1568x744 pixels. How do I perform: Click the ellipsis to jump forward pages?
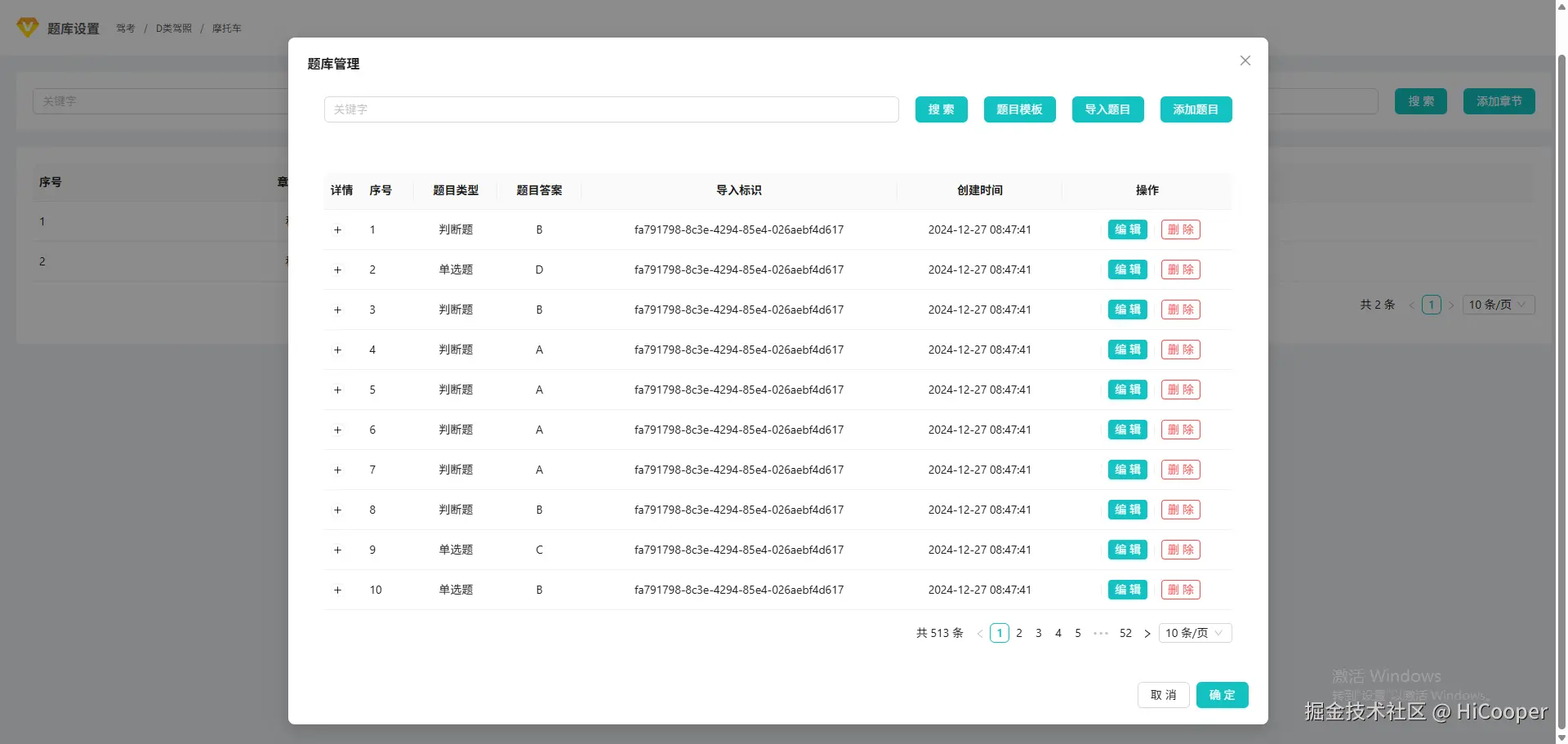tap(1100, 633)
